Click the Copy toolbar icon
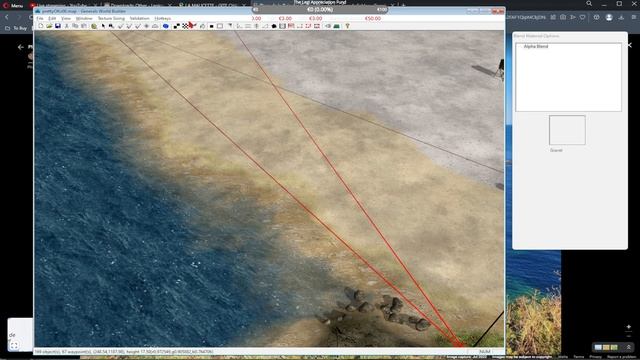 (75, 26)
